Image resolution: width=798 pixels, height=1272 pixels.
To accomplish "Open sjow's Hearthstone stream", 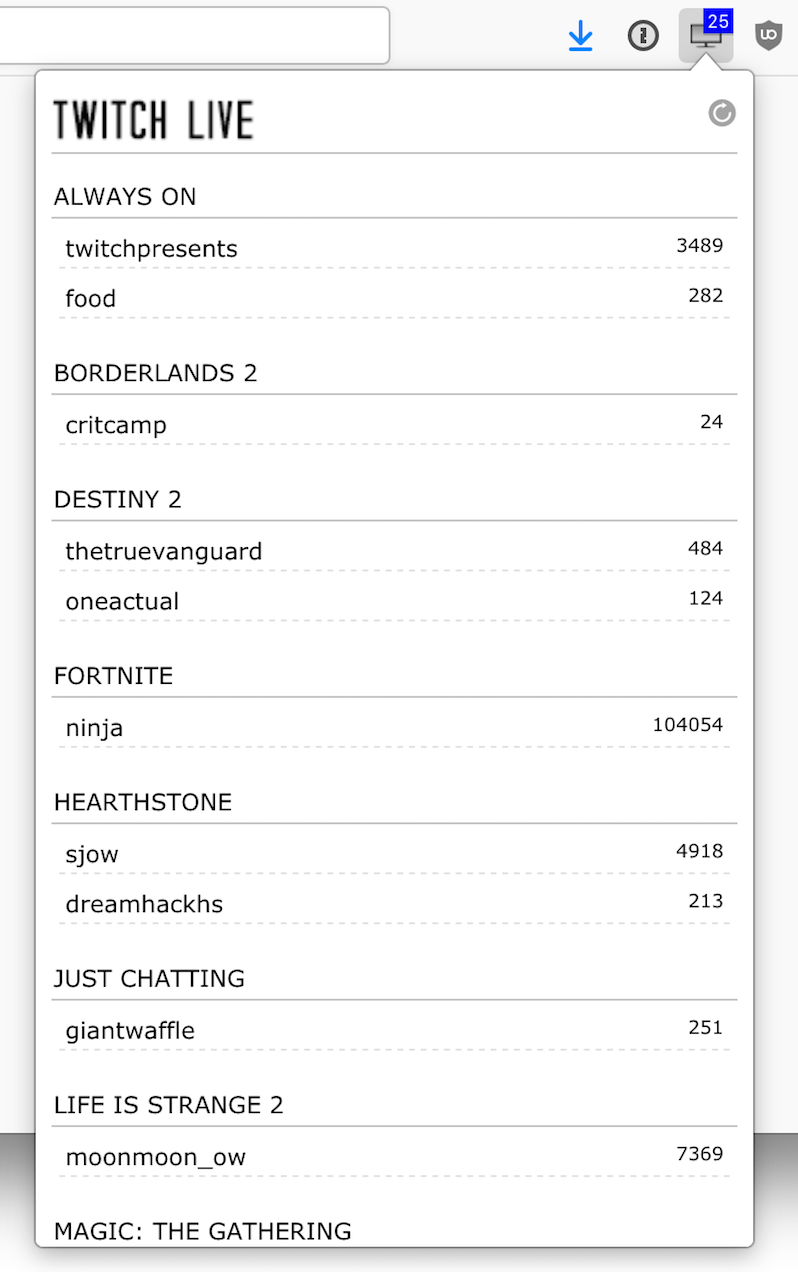I will (x=394, y=852).
